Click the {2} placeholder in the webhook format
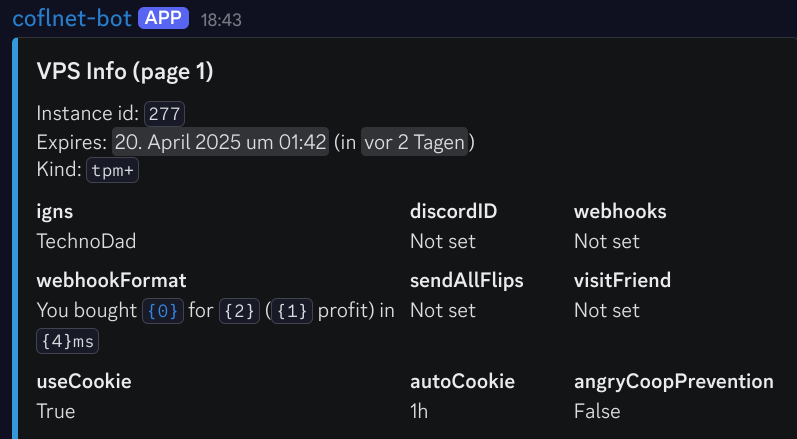The image size is (797, 439). click(x=240, y=311)
